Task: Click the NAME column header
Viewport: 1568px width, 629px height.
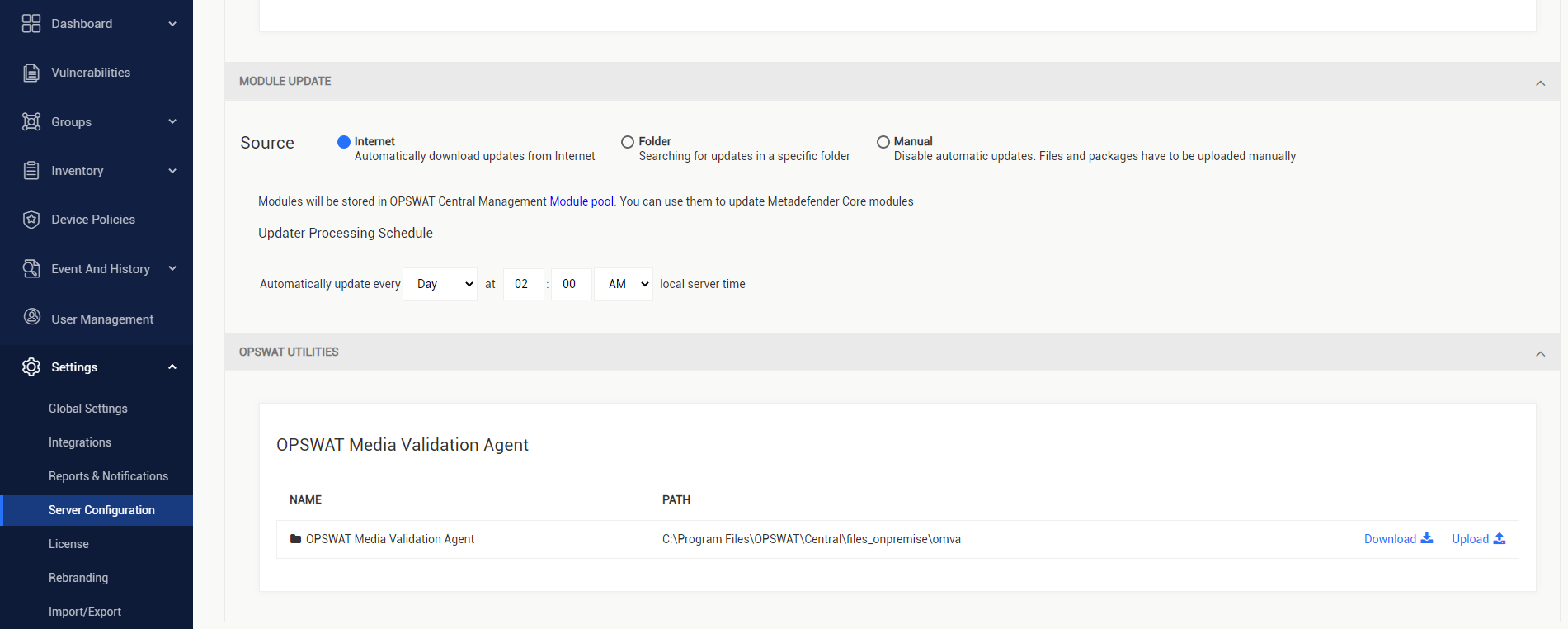Action: 305,499
